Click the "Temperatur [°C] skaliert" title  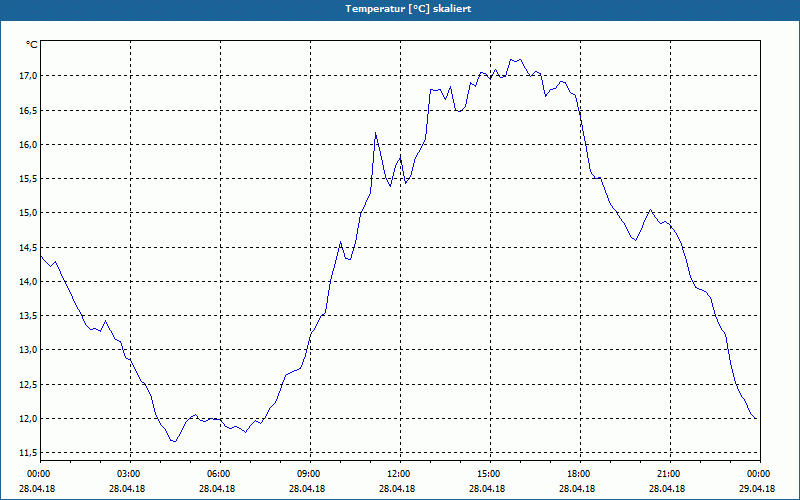coord(408,9)
